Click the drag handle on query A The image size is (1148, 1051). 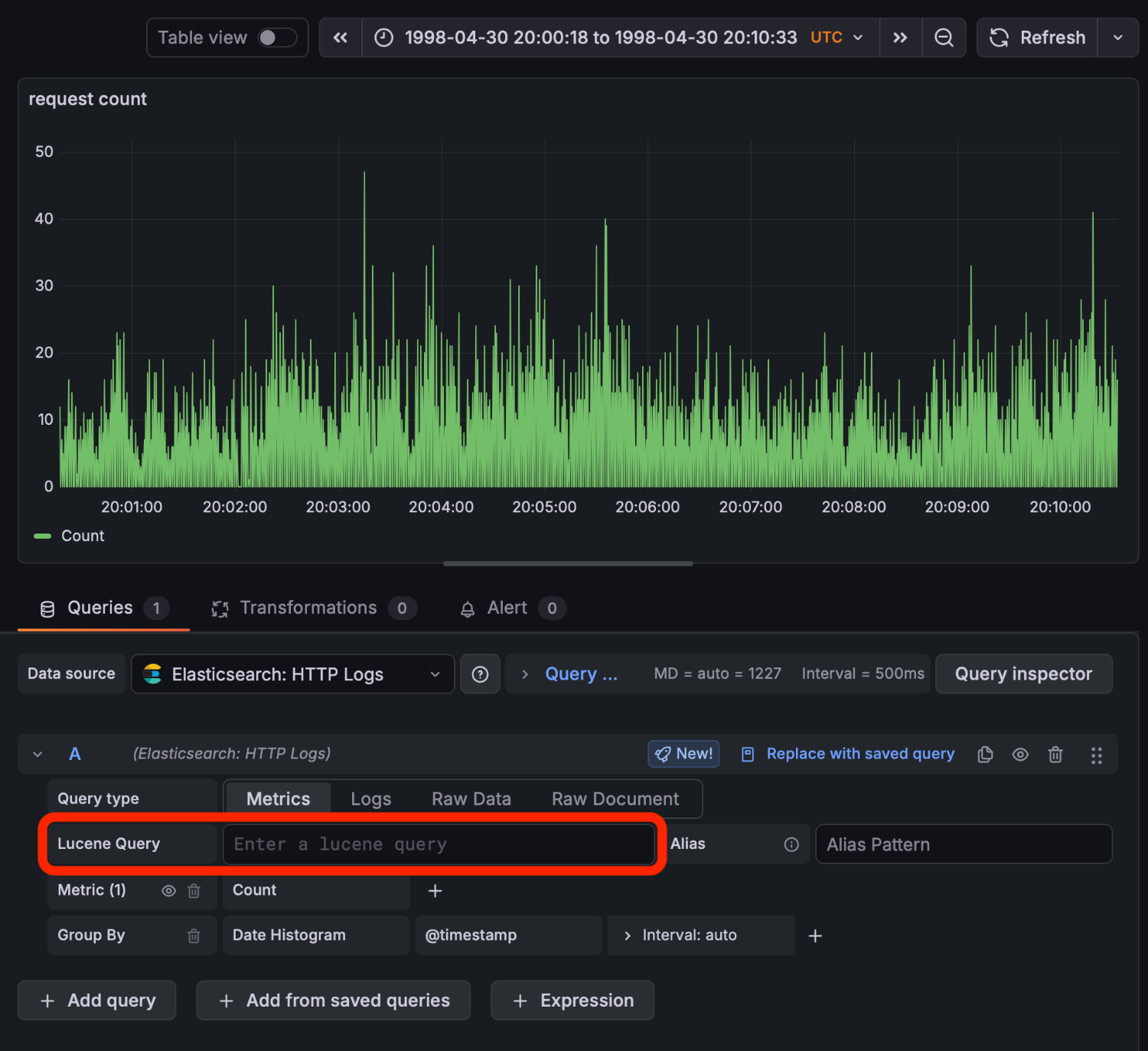tap(1096, 755)
